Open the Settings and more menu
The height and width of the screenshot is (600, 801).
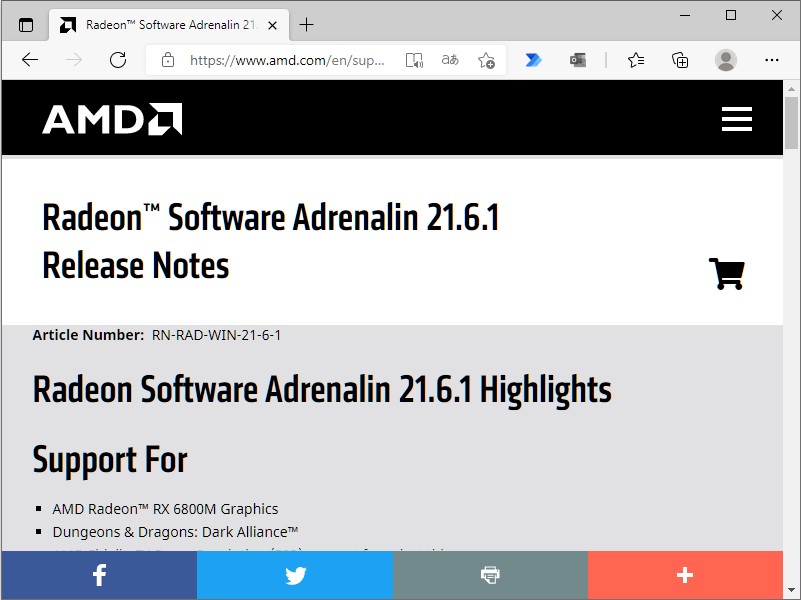772,60
